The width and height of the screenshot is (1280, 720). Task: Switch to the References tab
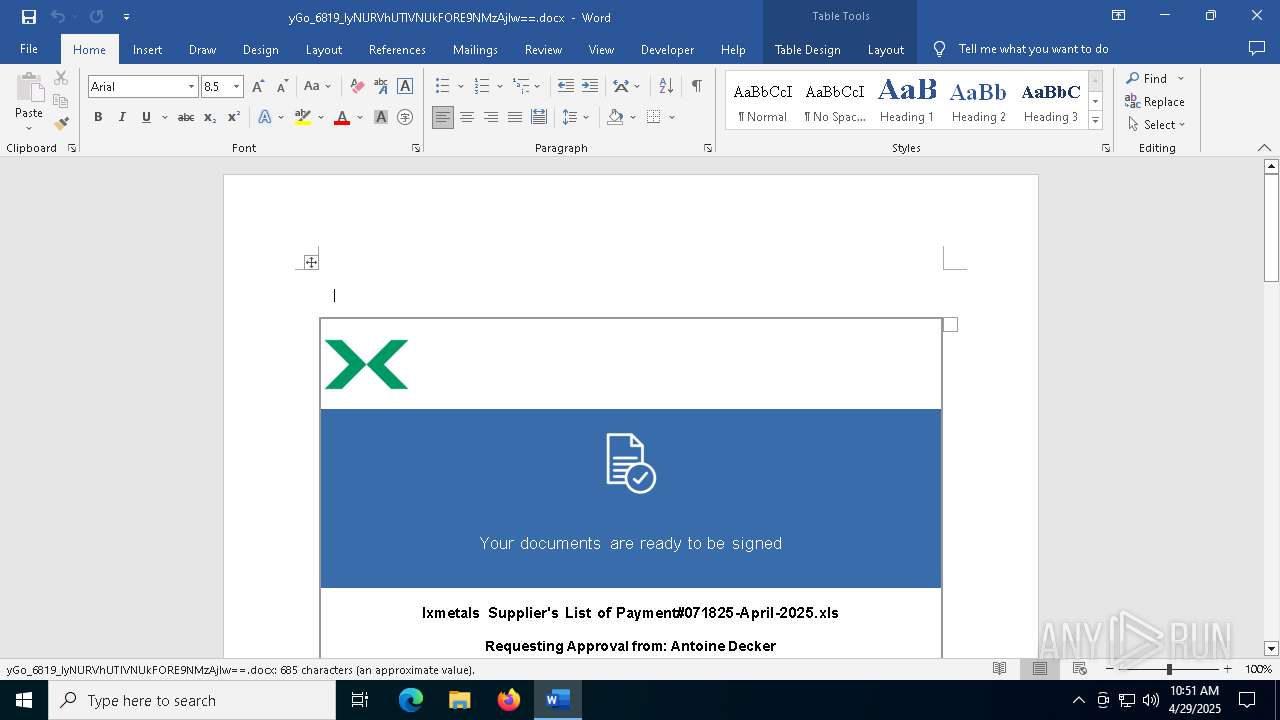pos(397,49)
